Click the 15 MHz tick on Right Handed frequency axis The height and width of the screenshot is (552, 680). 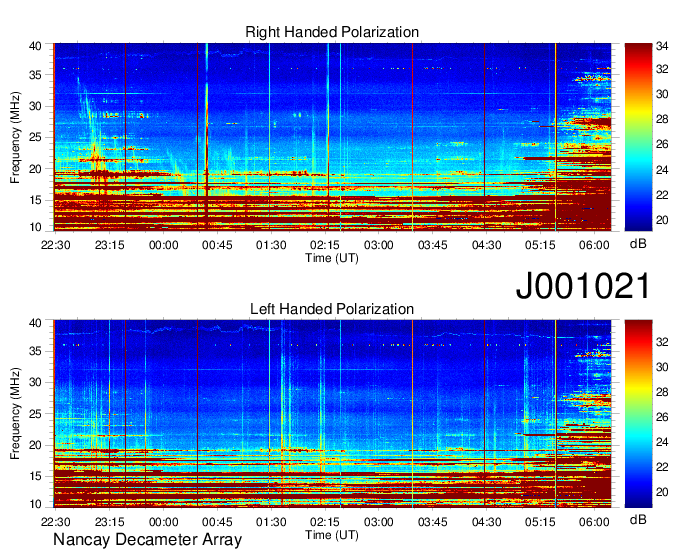pyautogui.click(x=36, y=200)
